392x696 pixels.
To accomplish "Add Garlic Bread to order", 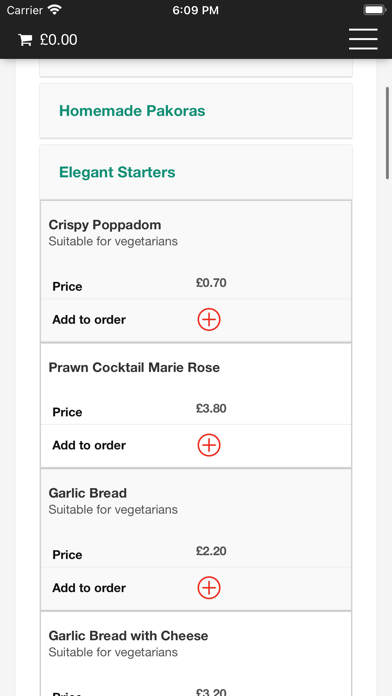I will pyautogui.click(x=209, y=588).
